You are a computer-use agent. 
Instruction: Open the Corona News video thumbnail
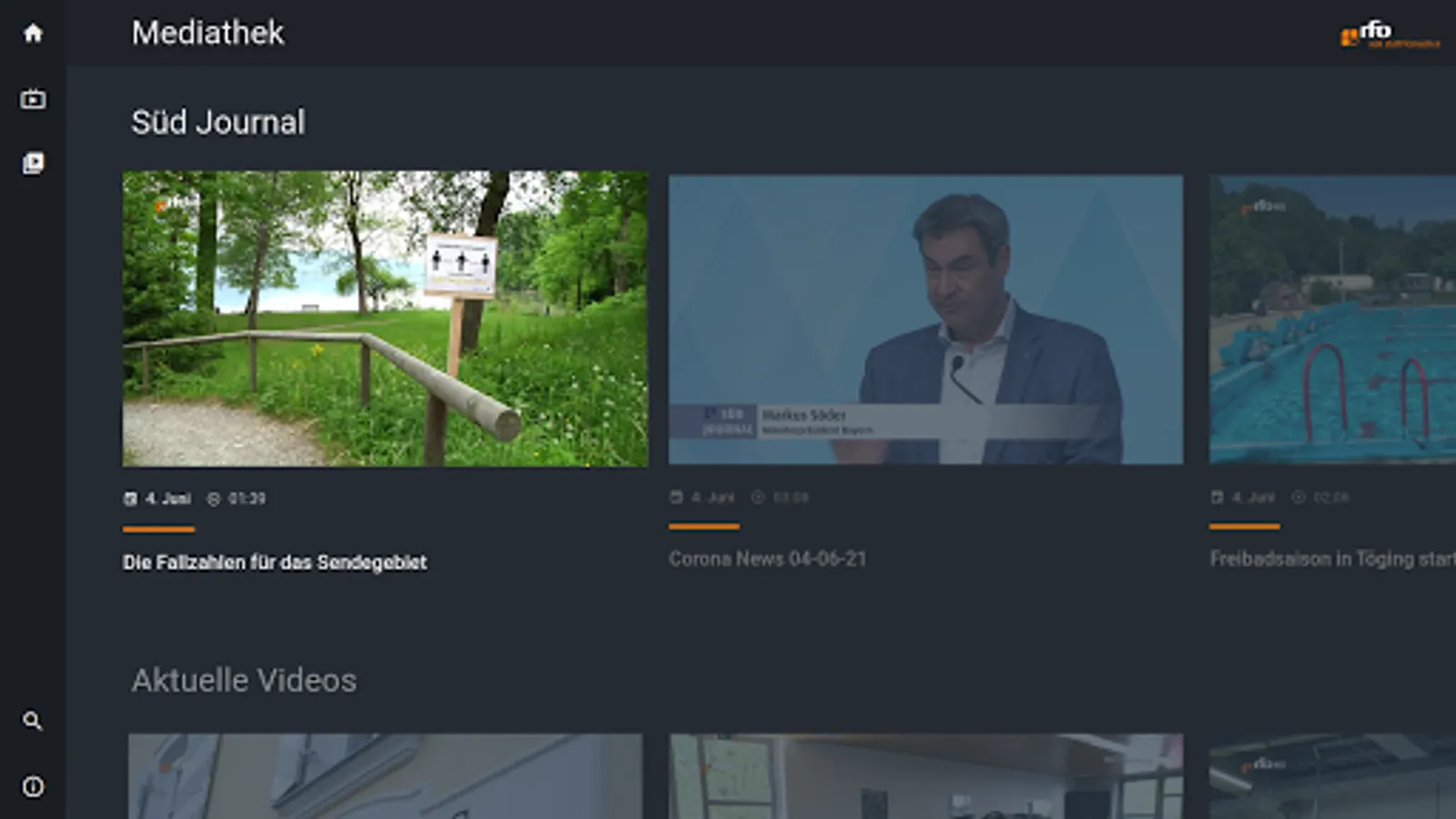925,319
